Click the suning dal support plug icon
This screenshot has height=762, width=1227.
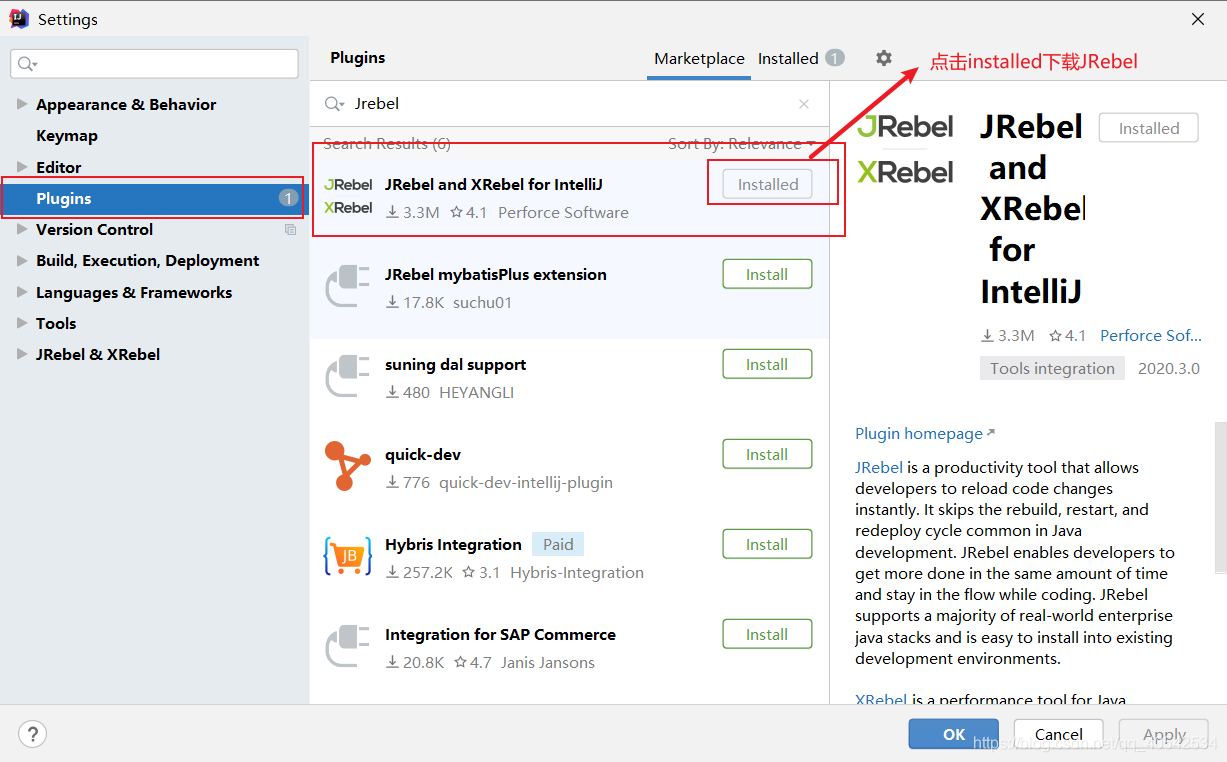point(349,376)
